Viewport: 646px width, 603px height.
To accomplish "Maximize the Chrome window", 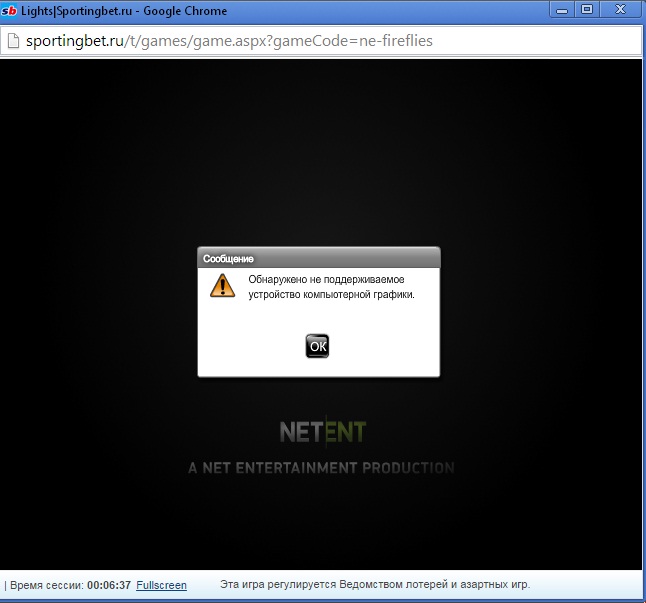I will (587, 9).
